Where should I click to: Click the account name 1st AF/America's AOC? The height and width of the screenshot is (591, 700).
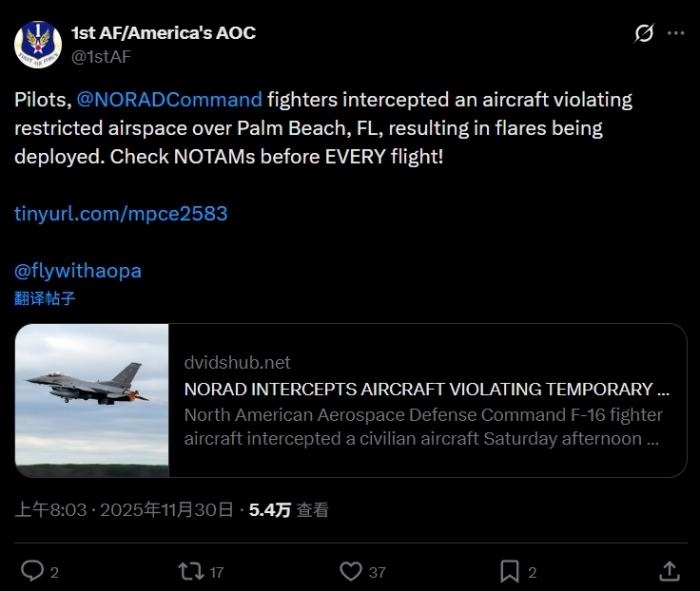click(163, 33)
